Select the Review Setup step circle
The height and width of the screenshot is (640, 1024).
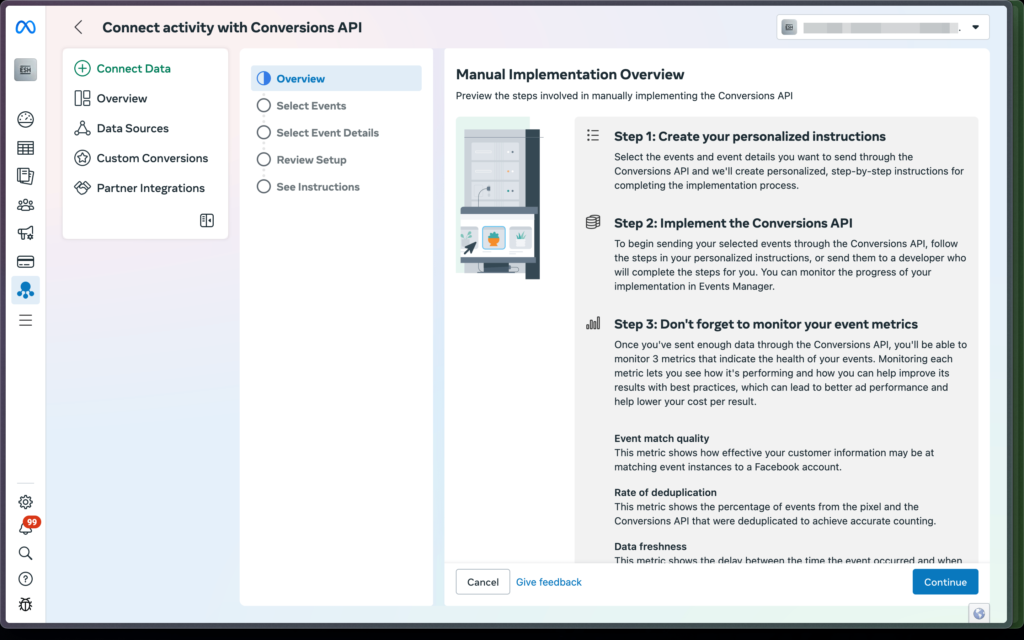click(x=264, y=159)
